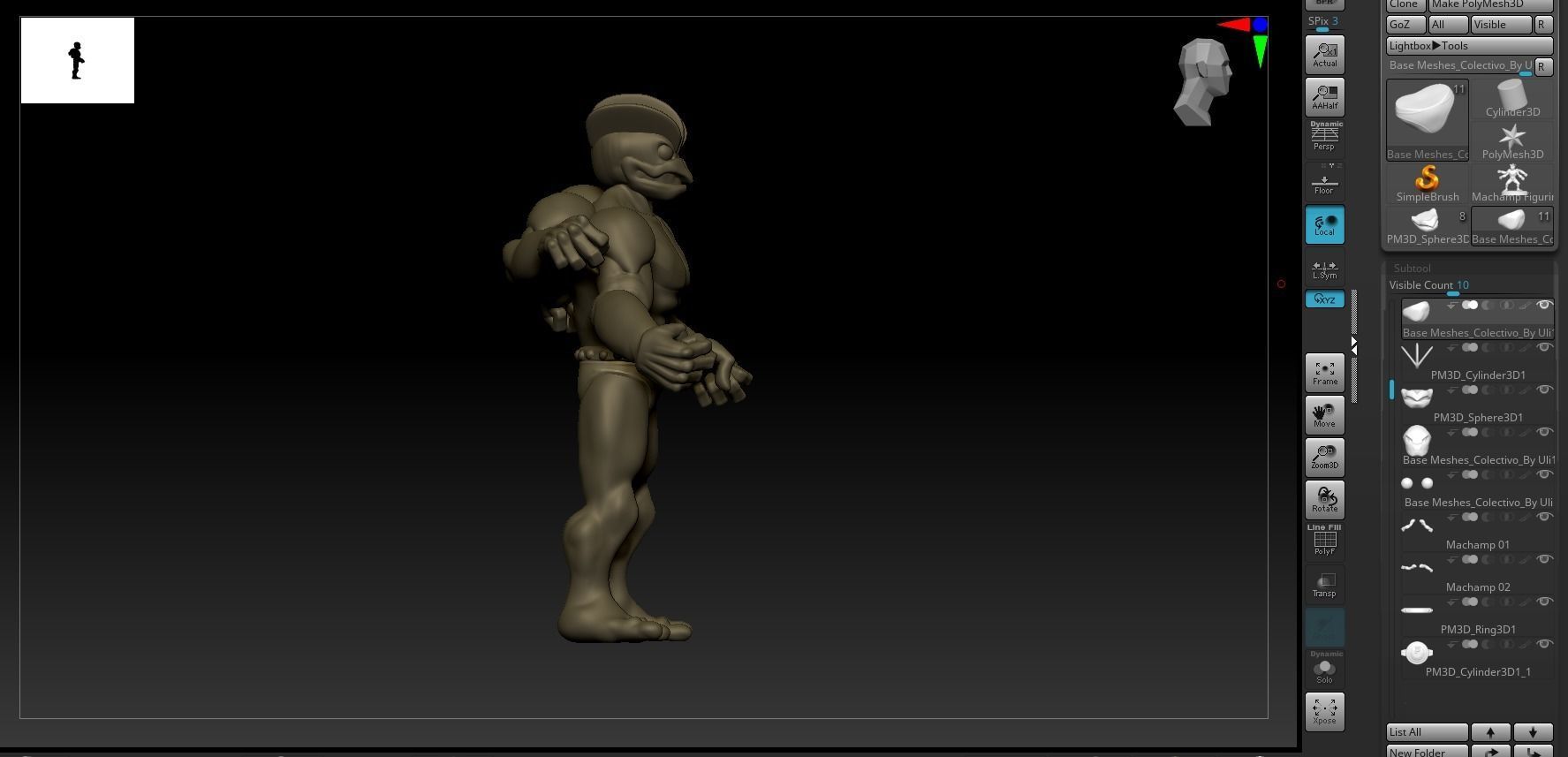Toggle the Floor grid button
The height and width of the screenshot is (757, 1568).
(x=1324, y=181)
